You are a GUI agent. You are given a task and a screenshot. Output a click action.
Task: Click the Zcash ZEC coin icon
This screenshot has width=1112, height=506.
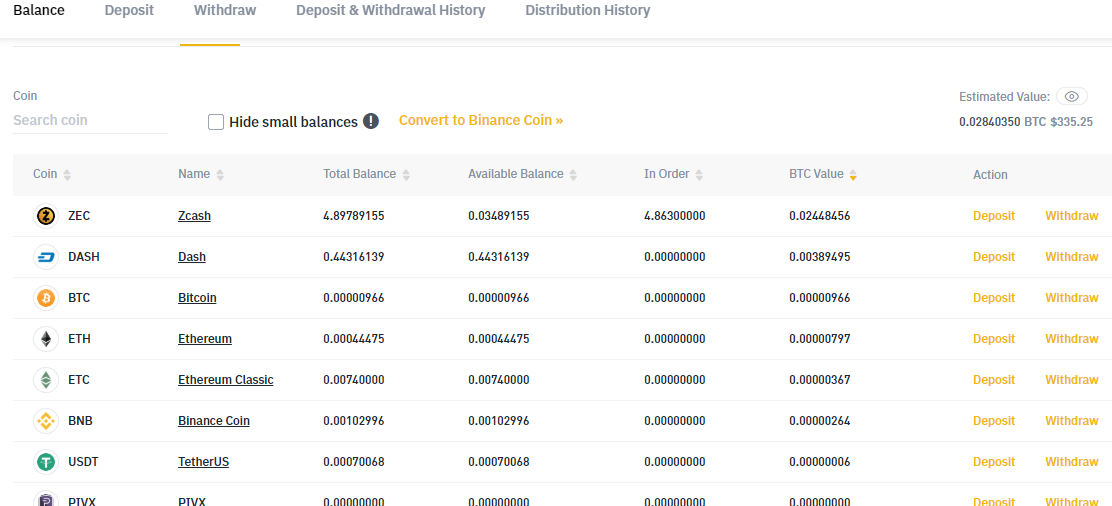coord(45,216)
